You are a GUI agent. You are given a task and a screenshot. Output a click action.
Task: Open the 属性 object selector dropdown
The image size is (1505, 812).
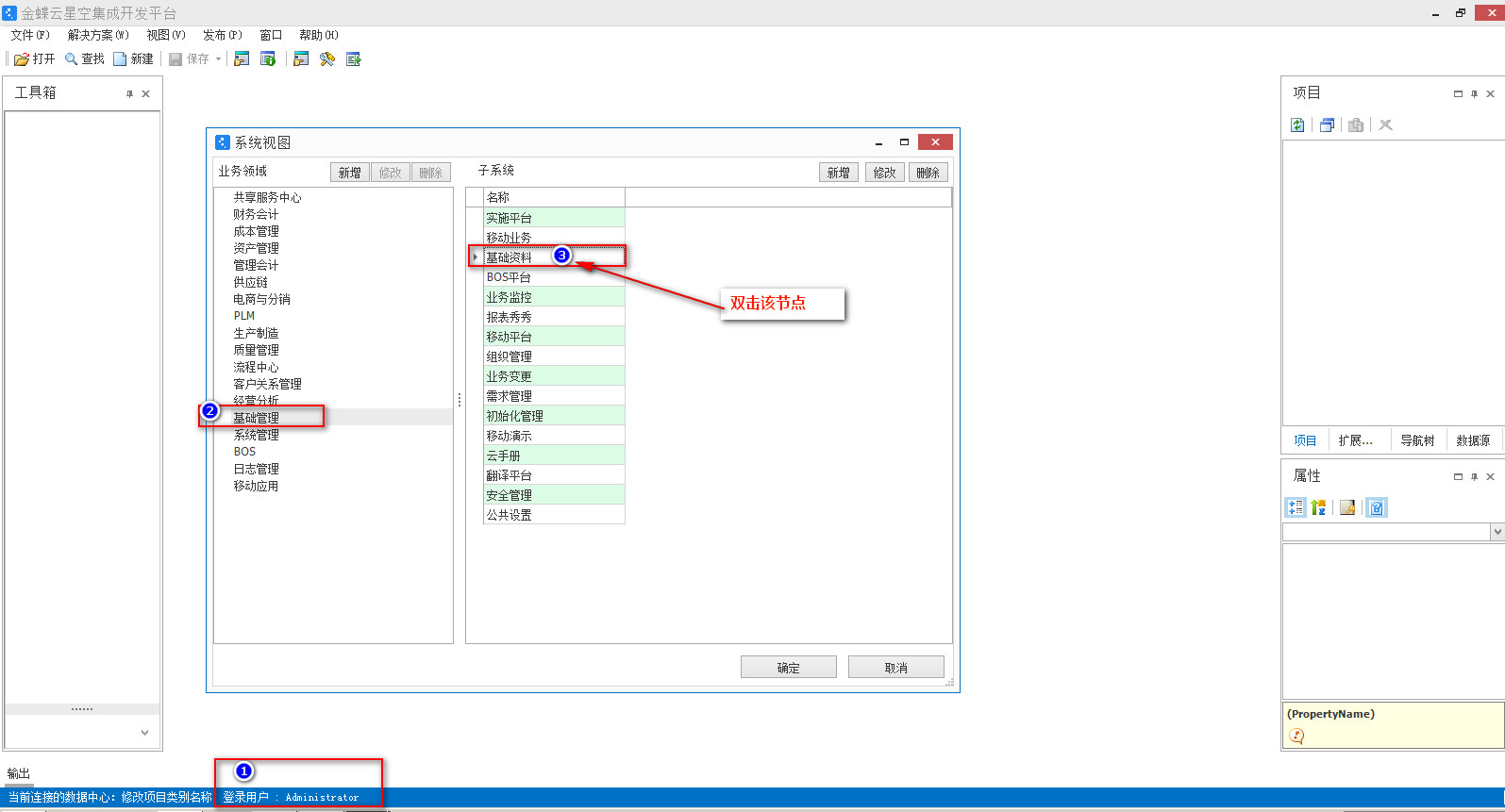(x=1497, y=532)
